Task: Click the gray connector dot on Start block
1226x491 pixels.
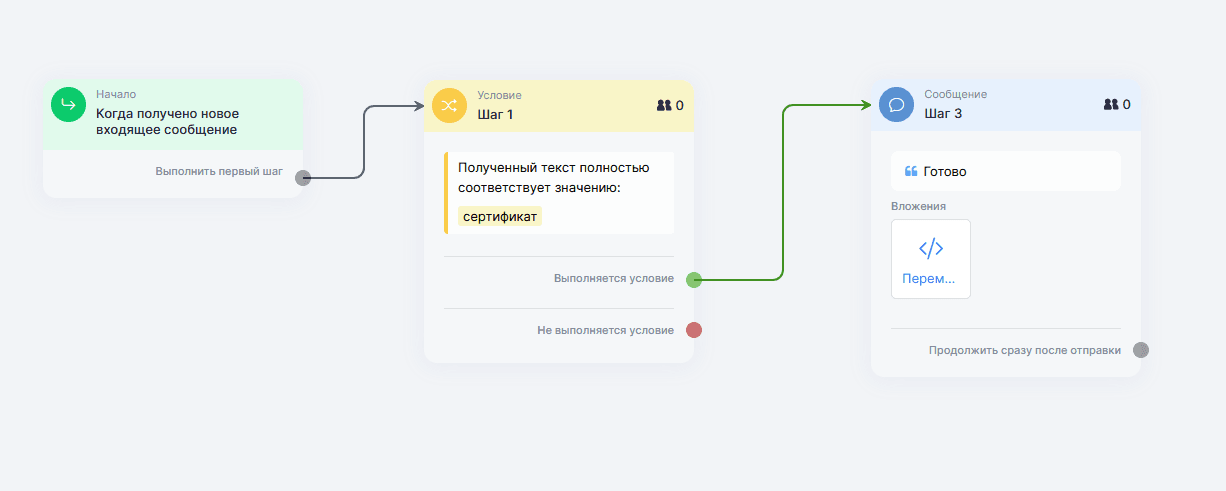Action: pyautogui.click(x=303, y=178)
